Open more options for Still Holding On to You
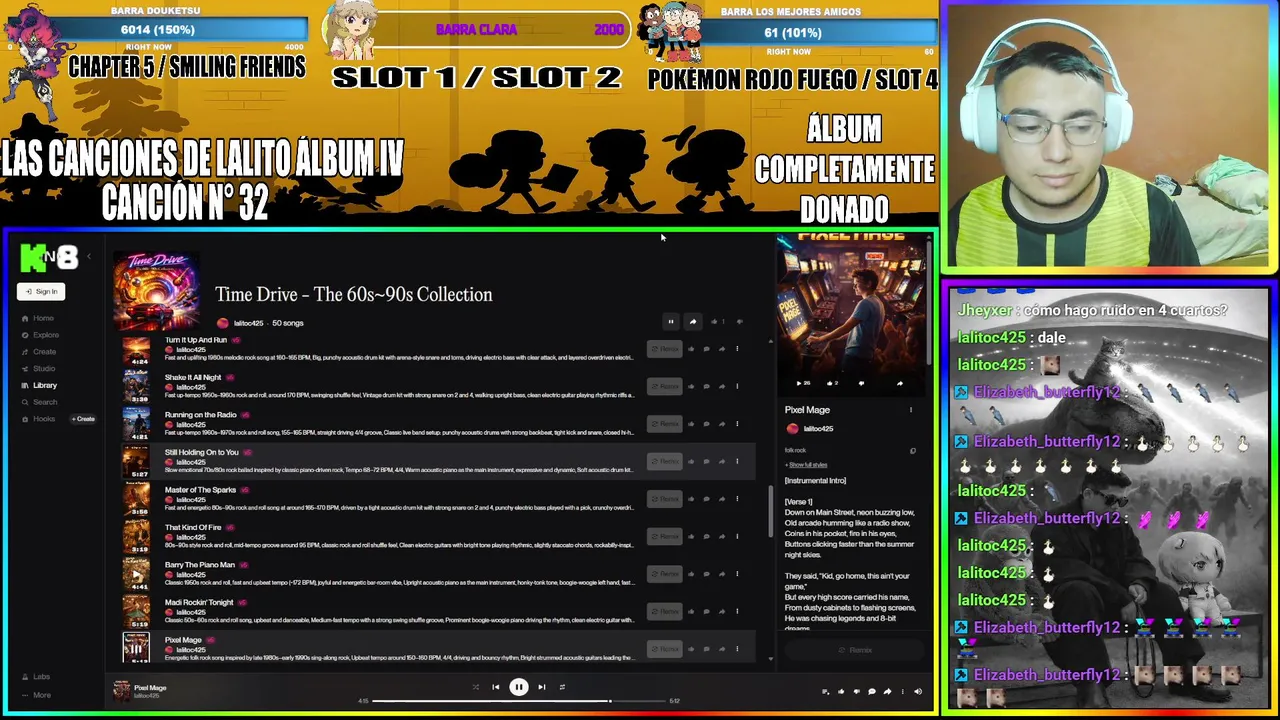Screen dimensions: 1280x720 click(x=737, y=461)
